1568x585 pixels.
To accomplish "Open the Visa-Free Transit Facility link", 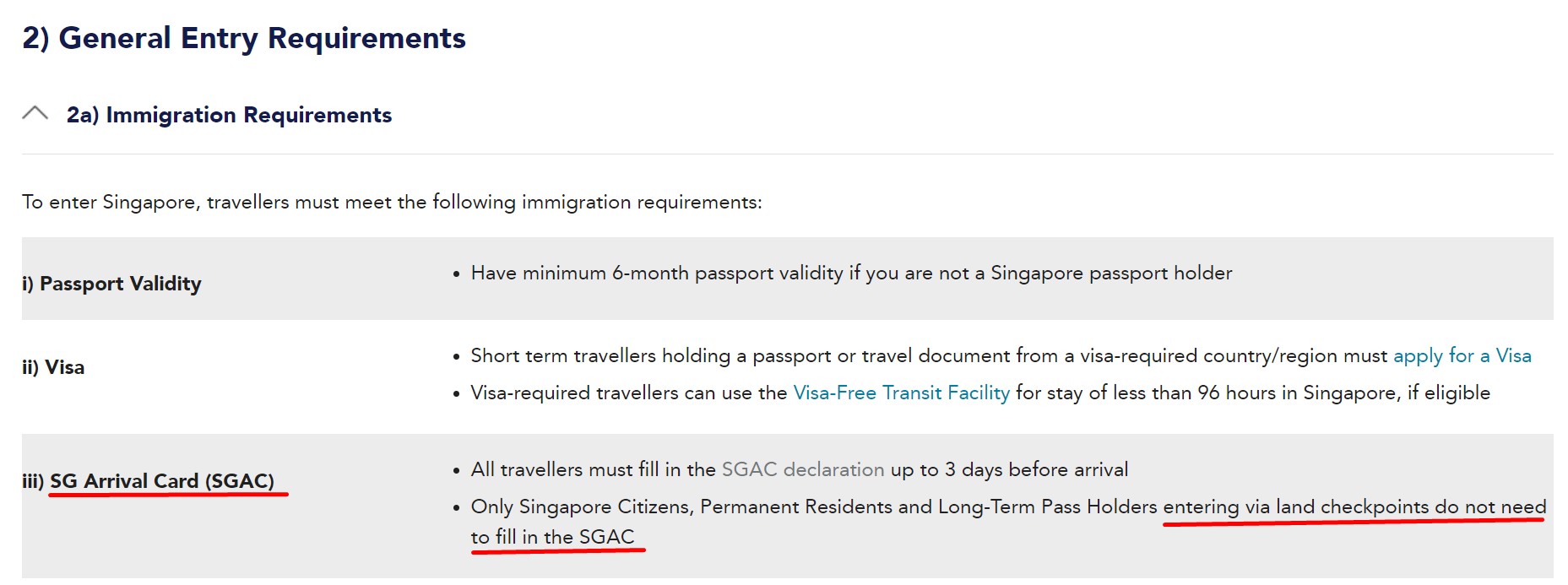I will pyautogui.click(x=901, y=393).
